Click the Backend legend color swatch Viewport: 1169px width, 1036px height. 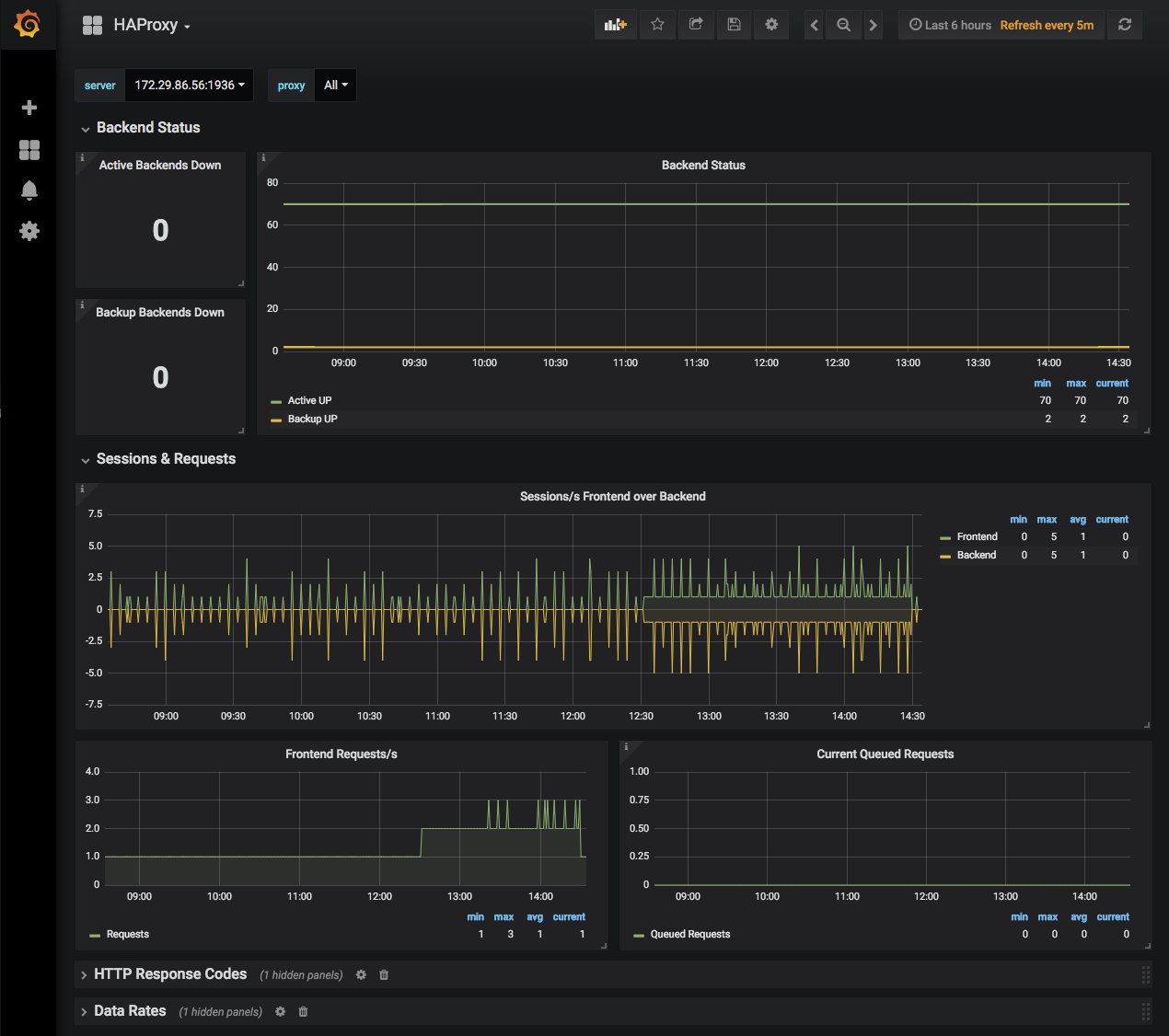(945, 556)
